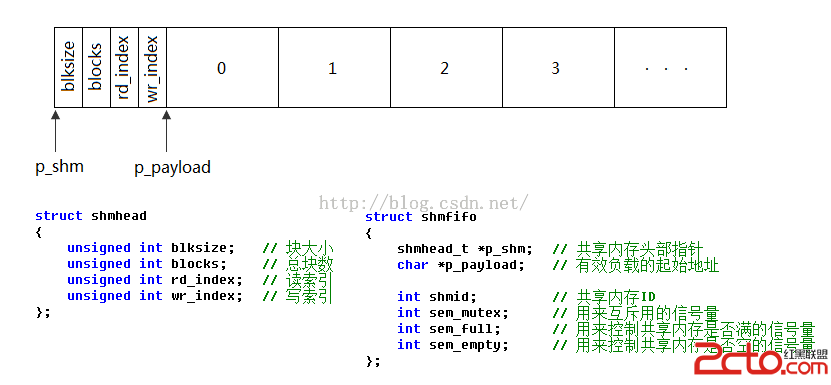Select the 'int shmid;' code line
This screenshot has width=831, height=385.
pyautogui.click(x=437, y=297)
